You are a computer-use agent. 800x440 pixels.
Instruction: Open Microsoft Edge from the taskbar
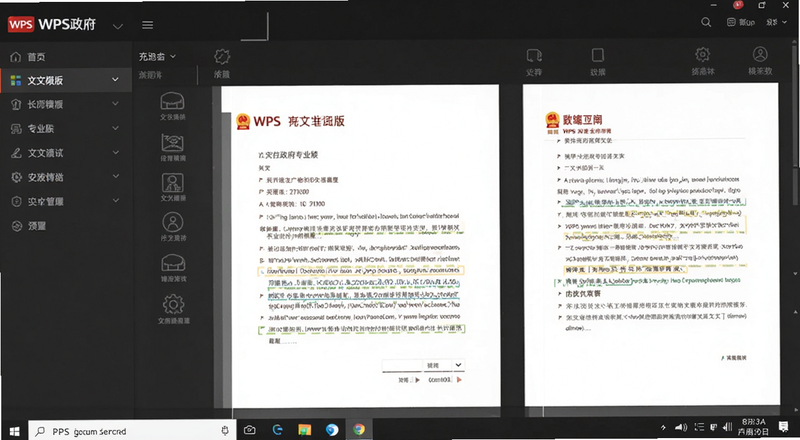(x=278, y=430)
